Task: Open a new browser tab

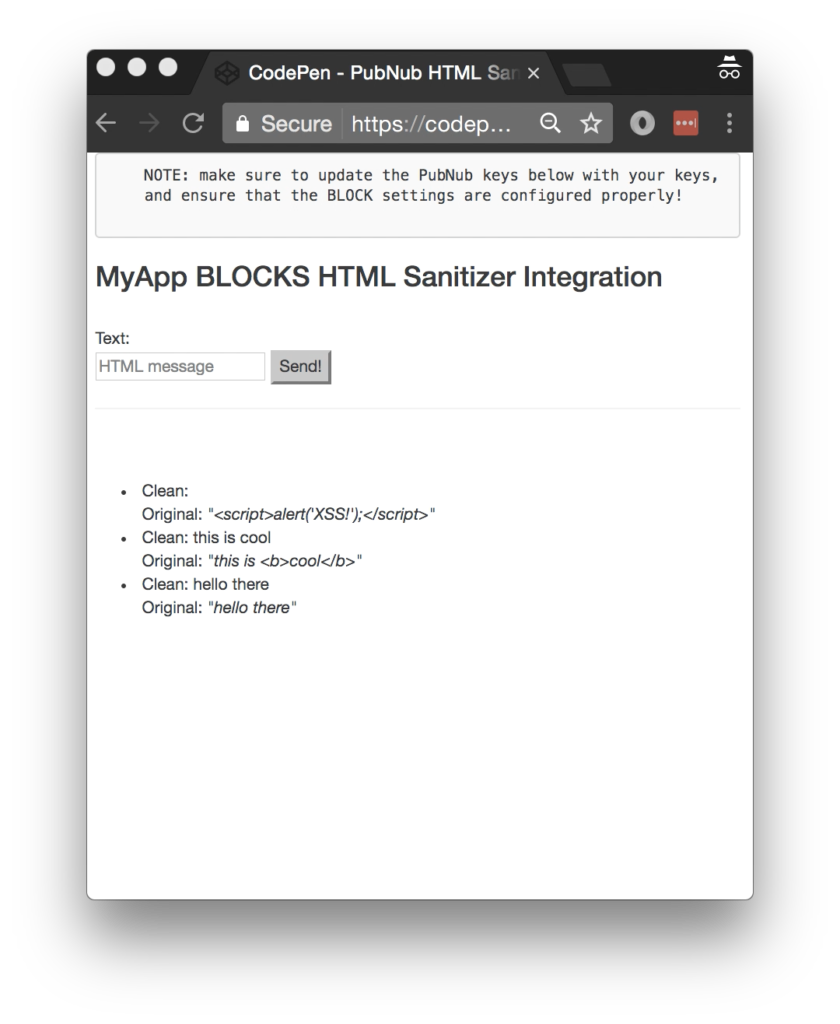Action: click(588, 74)
